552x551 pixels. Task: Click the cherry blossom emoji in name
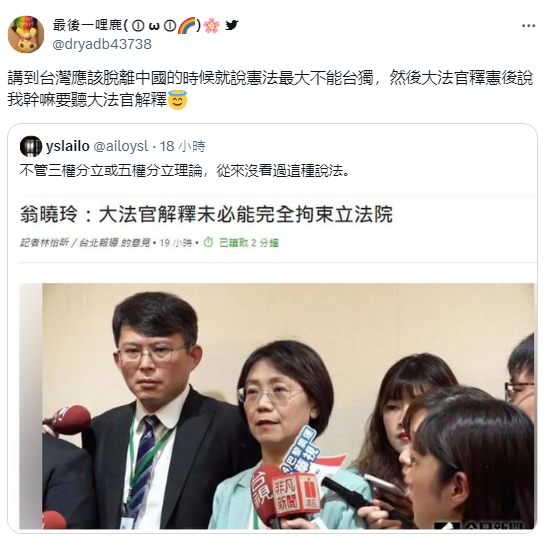[211, 25]
